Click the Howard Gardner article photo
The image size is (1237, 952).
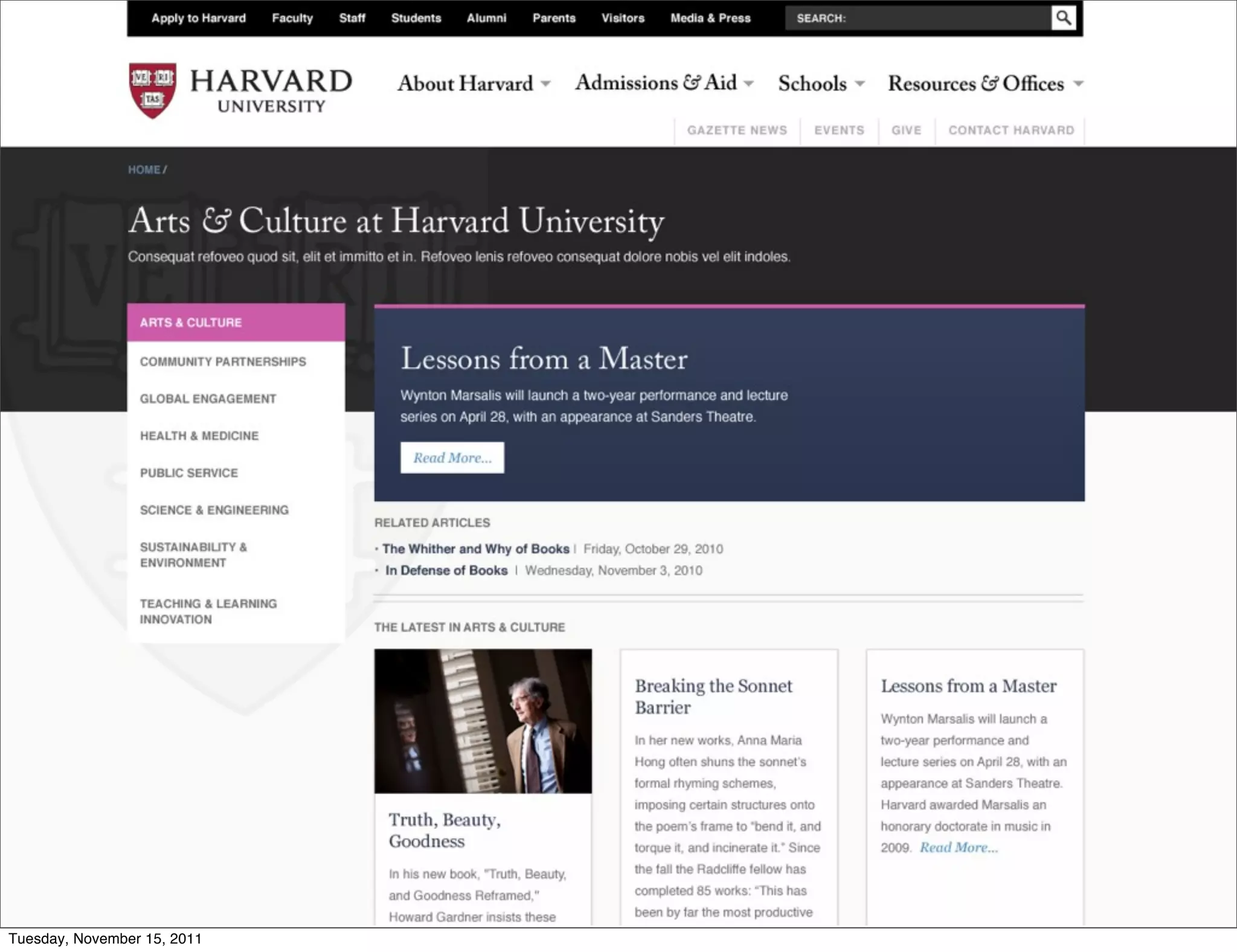tap(483, 721)
